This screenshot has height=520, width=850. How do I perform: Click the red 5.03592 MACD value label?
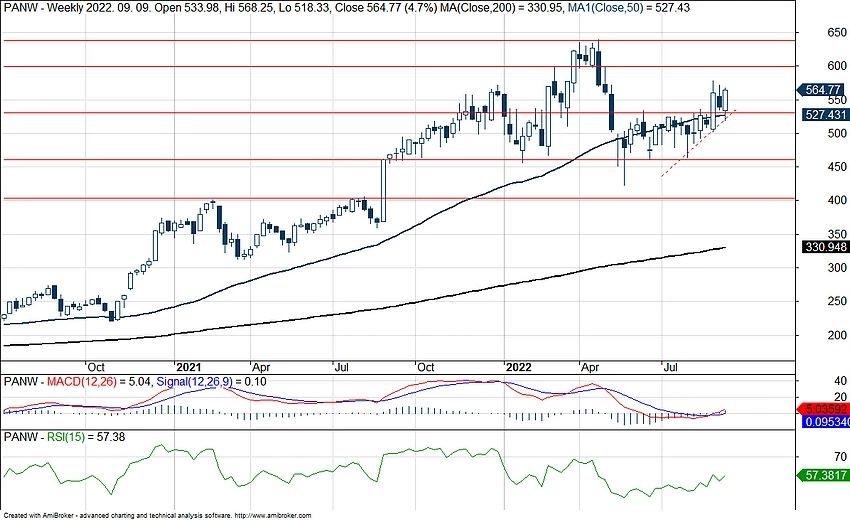click(824, 409)
